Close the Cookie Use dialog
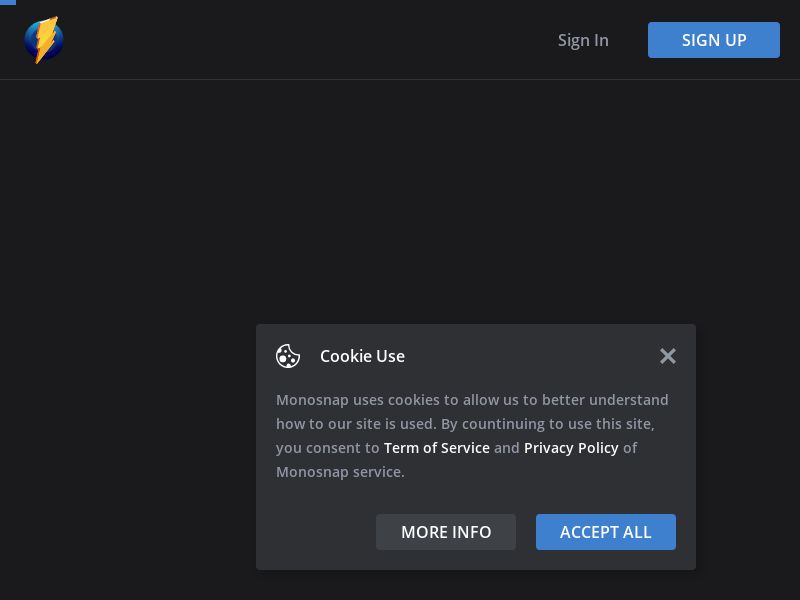 667,356
